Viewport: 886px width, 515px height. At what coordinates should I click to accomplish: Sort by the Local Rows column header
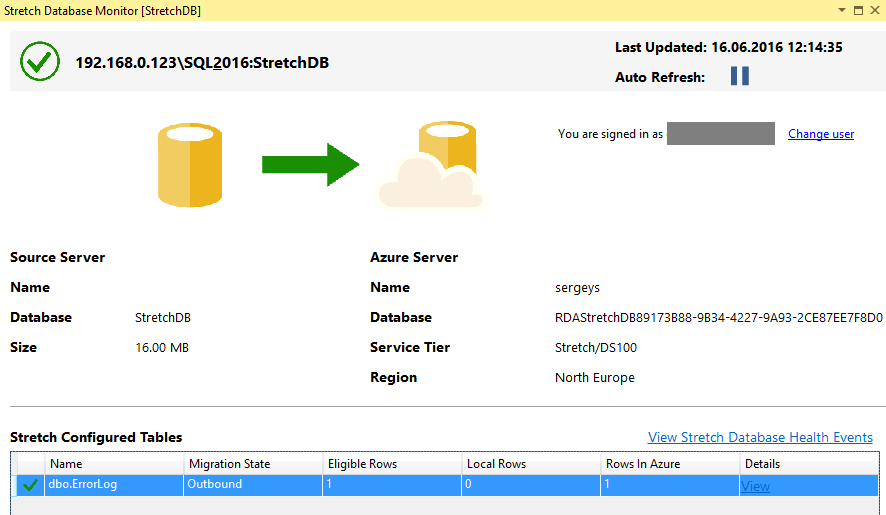(x=531, y=464)
